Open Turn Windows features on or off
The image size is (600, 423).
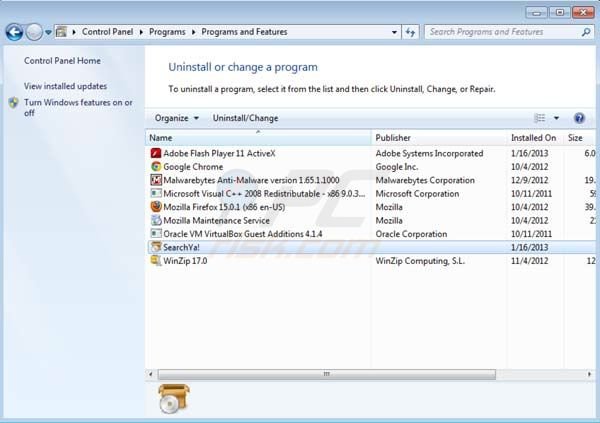pyautogui.click(x=78, y=108)
